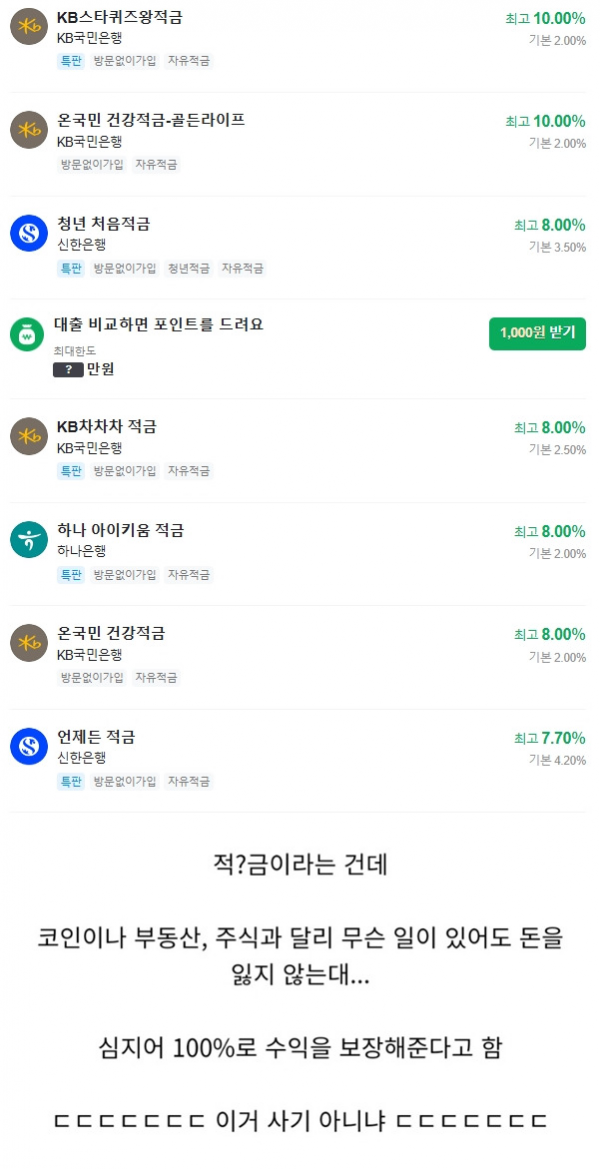The width and height of the screenshot is (600, 1169).
Task: Click the 특판 tag under KB스타퀴즈왕적금
Action: (71, 61)
